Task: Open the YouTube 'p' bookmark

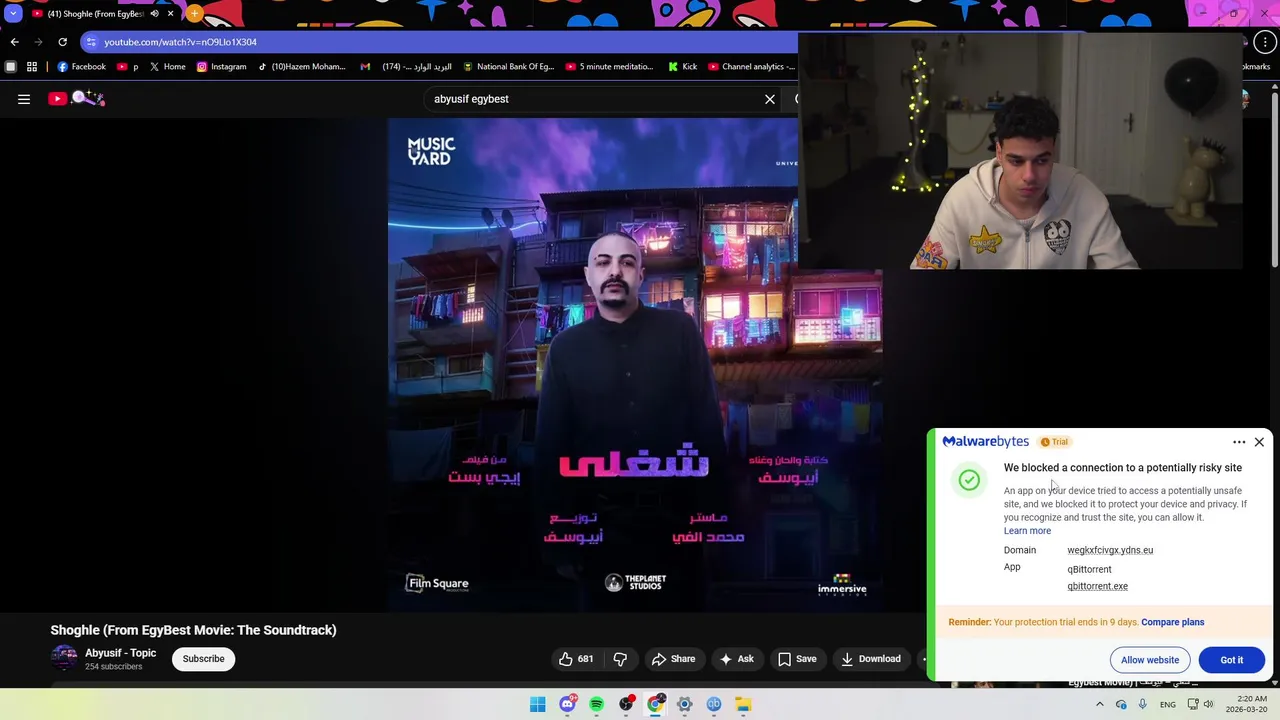Action: pos(127,67)
